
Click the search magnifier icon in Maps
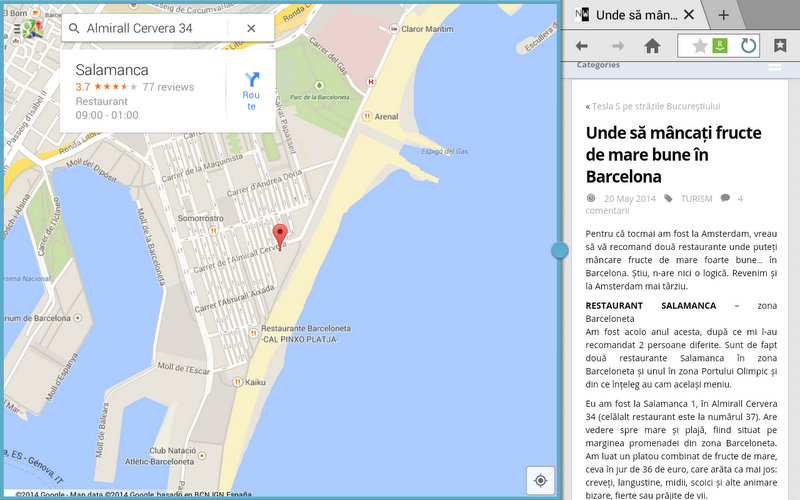[74, 29]
